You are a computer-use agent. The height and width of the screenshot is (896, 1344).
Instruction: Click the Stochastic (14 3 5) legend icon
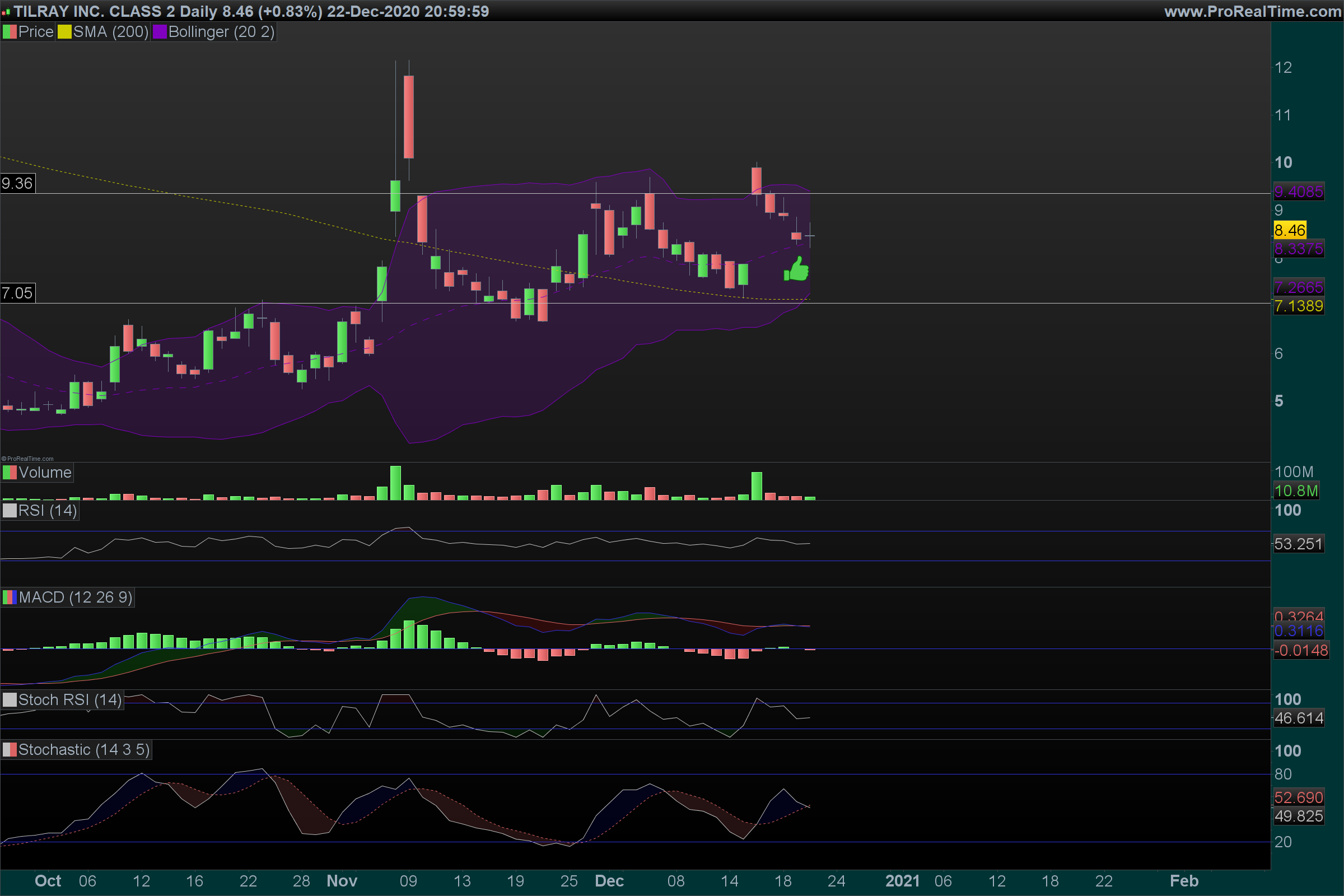[x=10, y=750]
